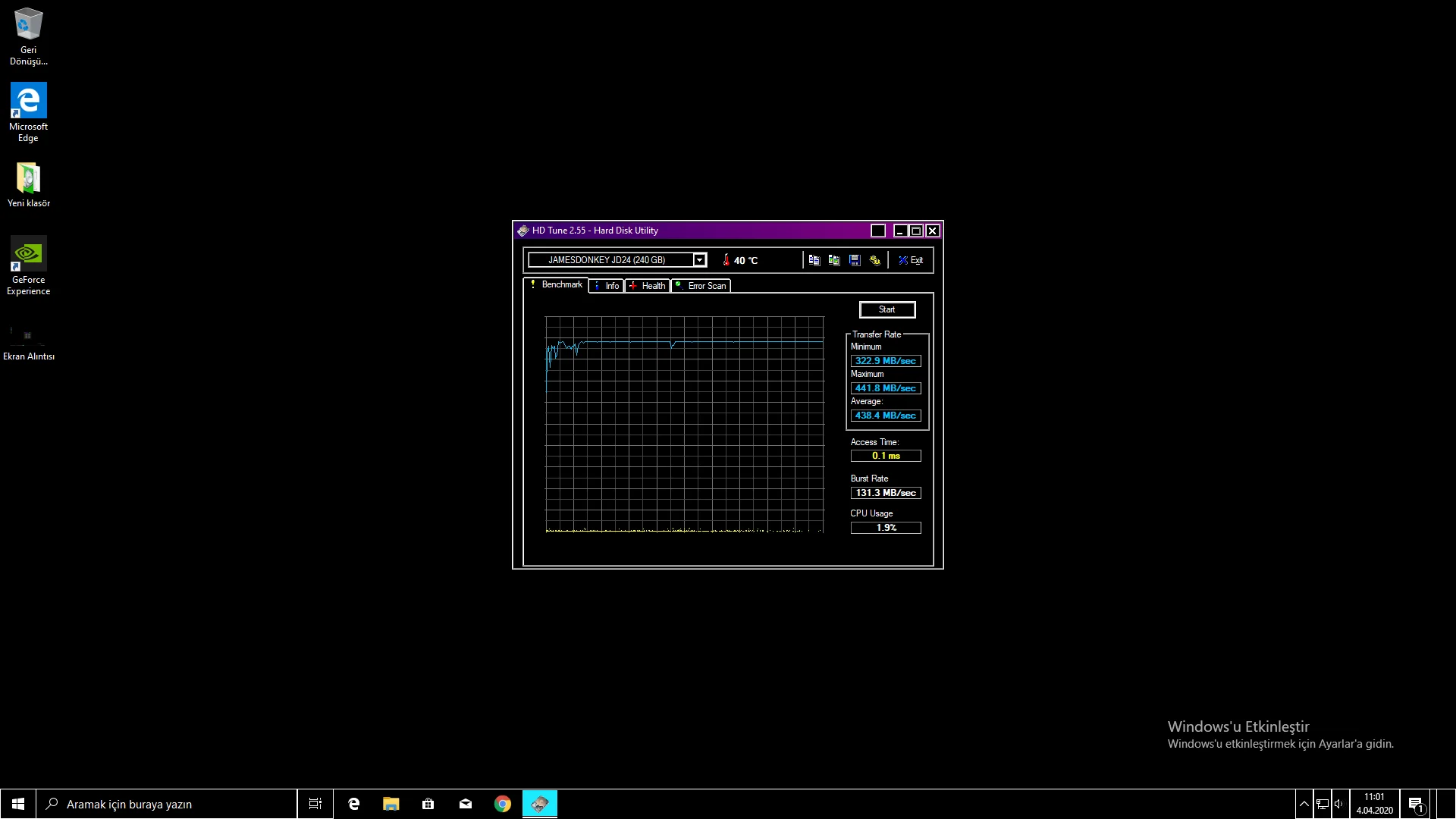Click copy info to clipboard icon
Viewport: 1456px width, 819px height.
814,260
